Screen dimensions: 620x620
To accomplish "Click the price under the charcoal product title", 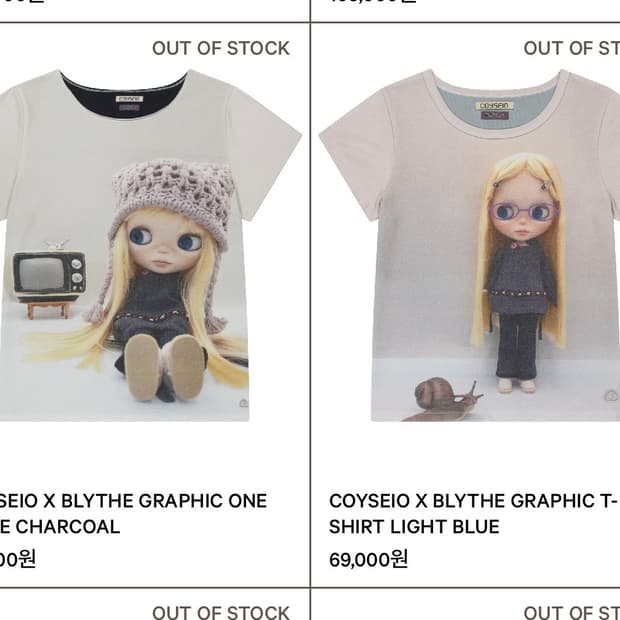I will 18,560.
